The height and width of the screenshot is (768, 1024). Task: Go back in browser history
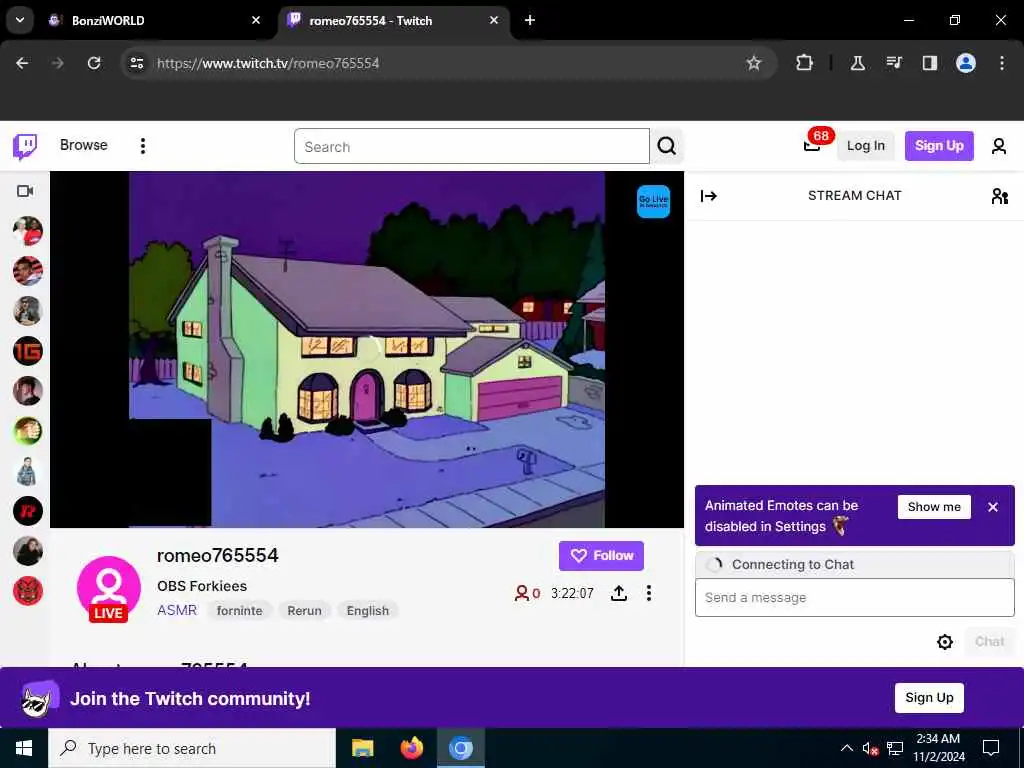pos(22,63)
